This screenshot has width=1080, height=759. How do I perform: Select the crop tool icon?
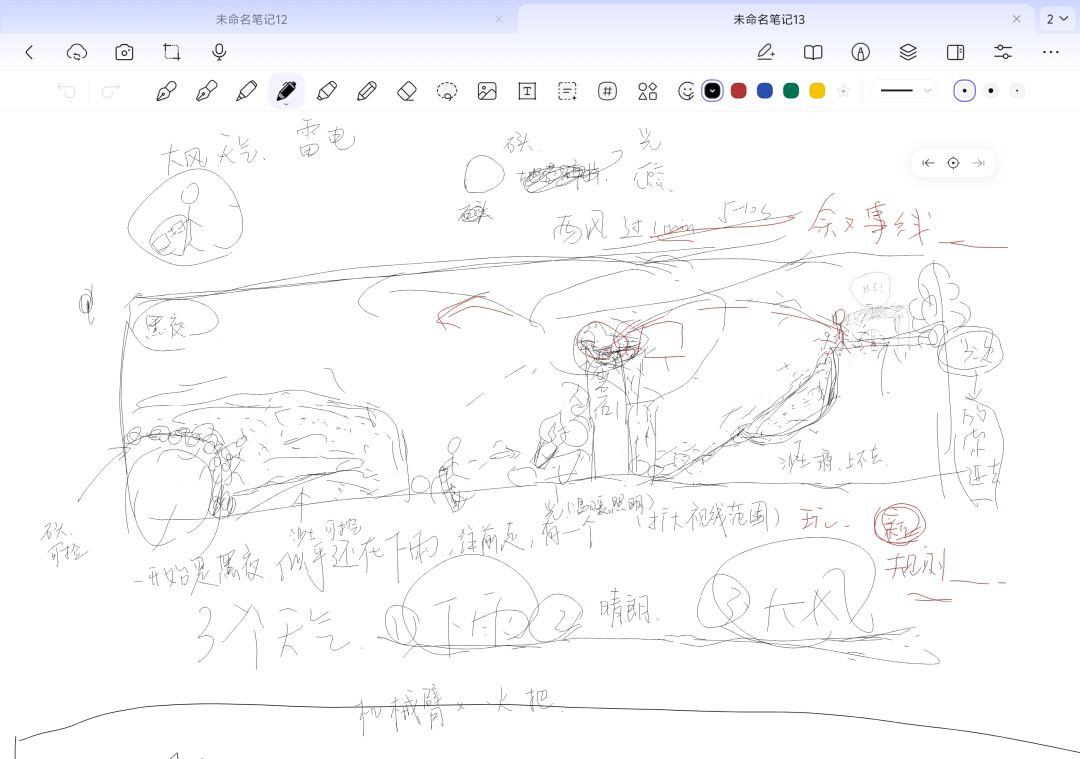[x=172, y=52]
